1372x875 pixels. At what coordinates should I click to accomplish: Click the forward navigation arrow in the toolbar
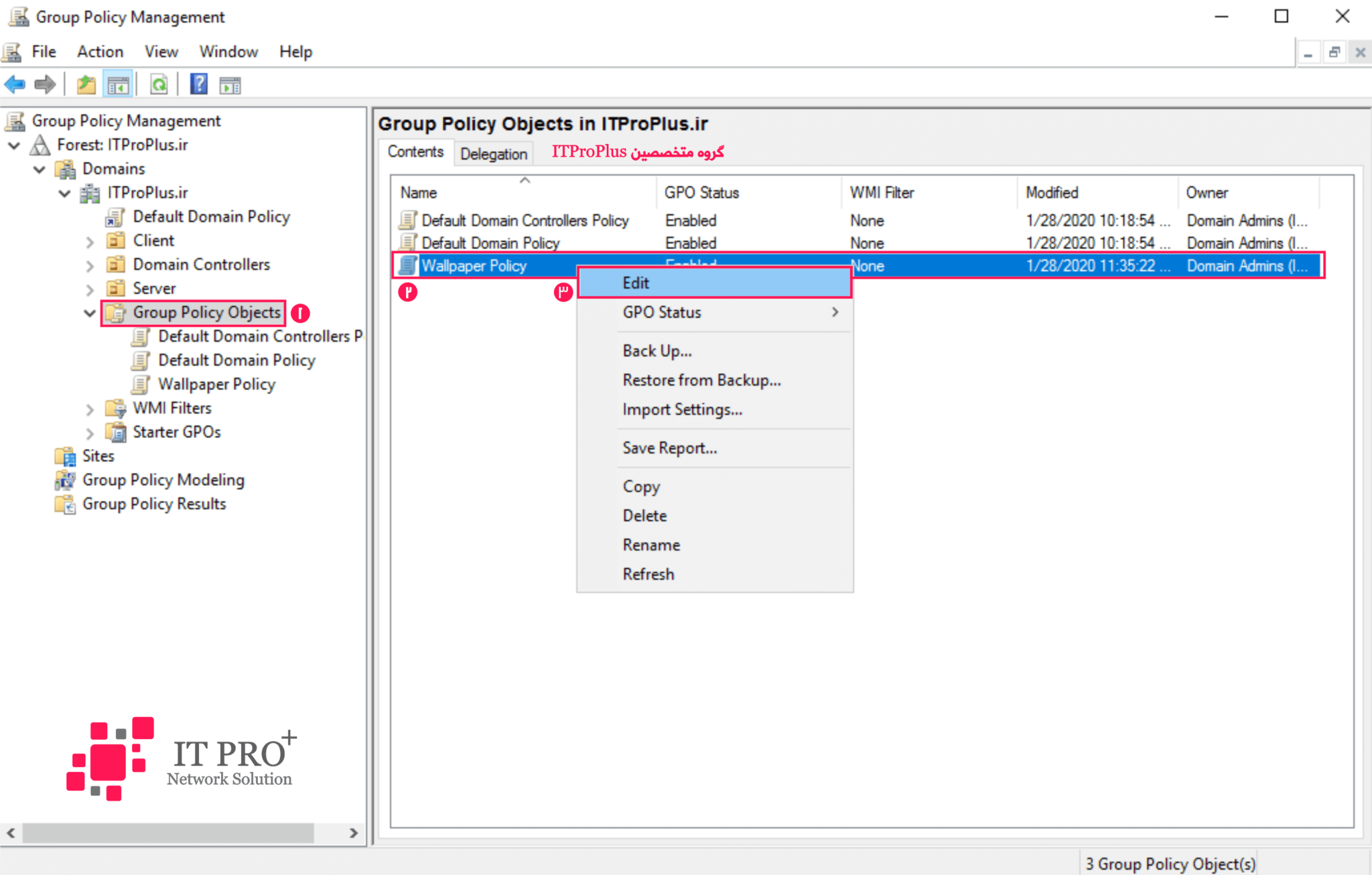pyautogui.click(x=44, y=84)
